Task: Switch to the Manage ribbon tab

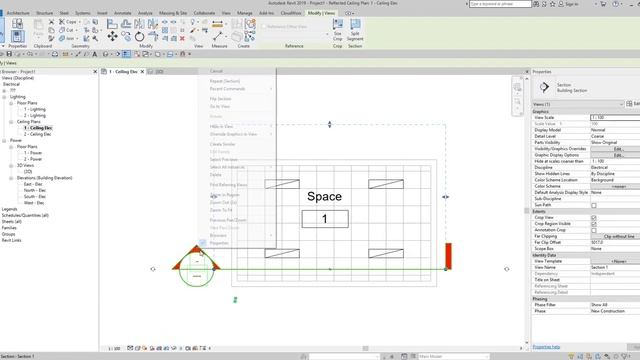Action: pyautogui.click(x=244, y=13)
